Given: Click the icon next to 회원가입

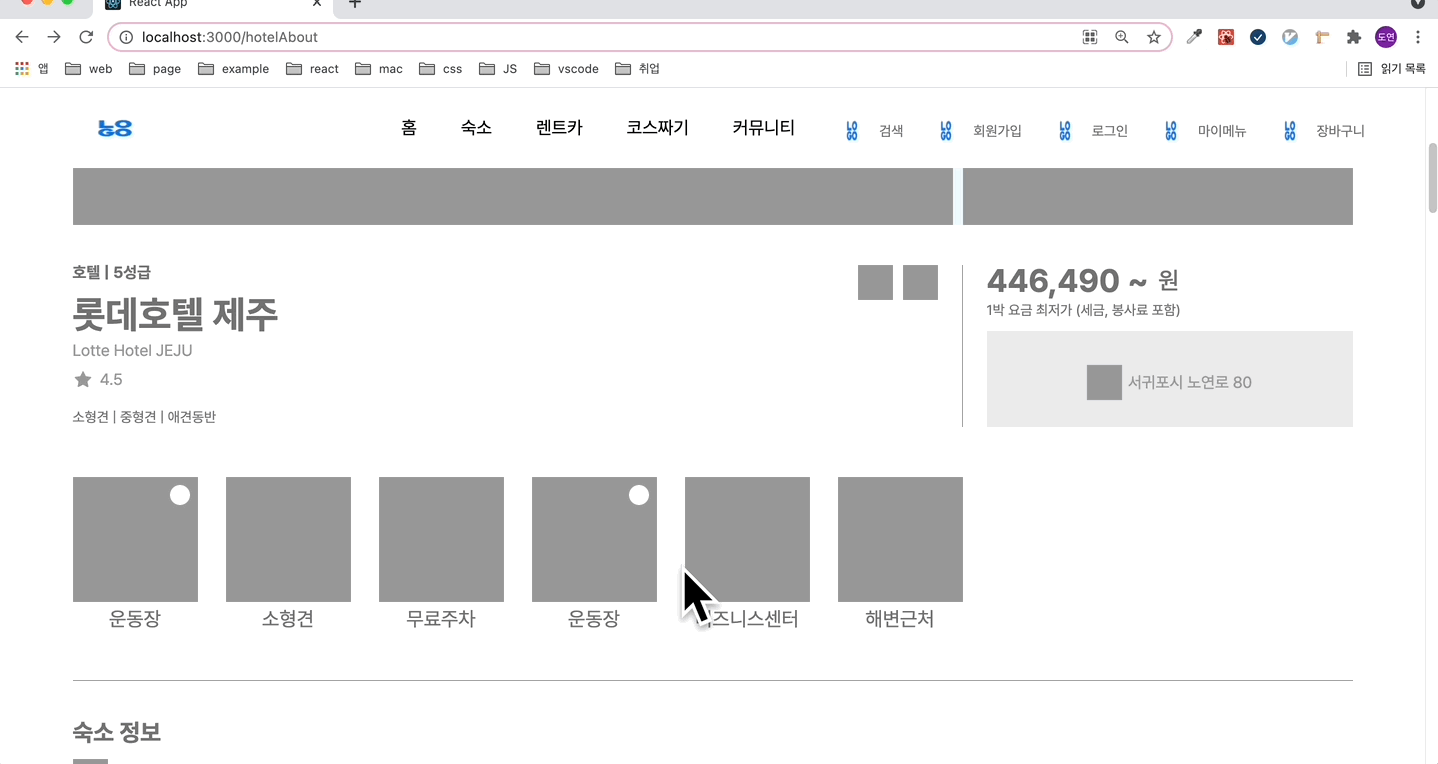Looking at the screenshot, I should point(946,131).
